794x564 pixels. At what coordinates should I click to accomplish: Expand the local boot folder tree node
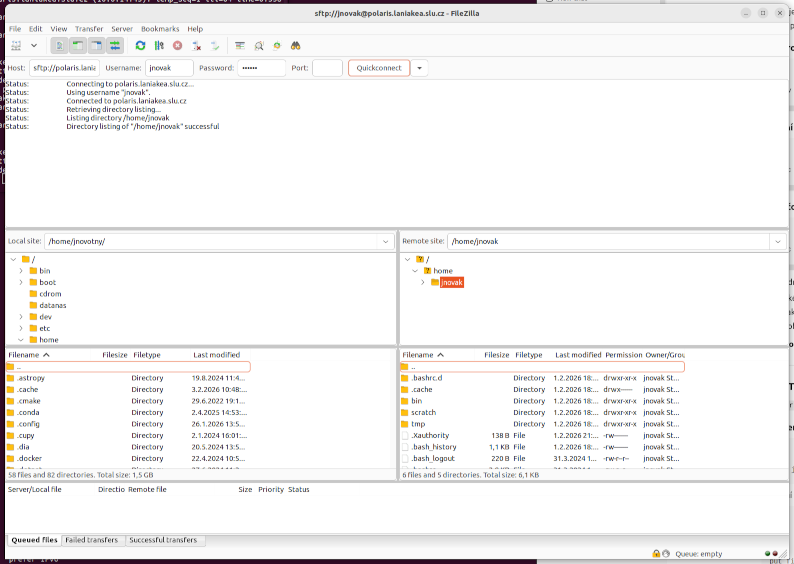(21, 283)
